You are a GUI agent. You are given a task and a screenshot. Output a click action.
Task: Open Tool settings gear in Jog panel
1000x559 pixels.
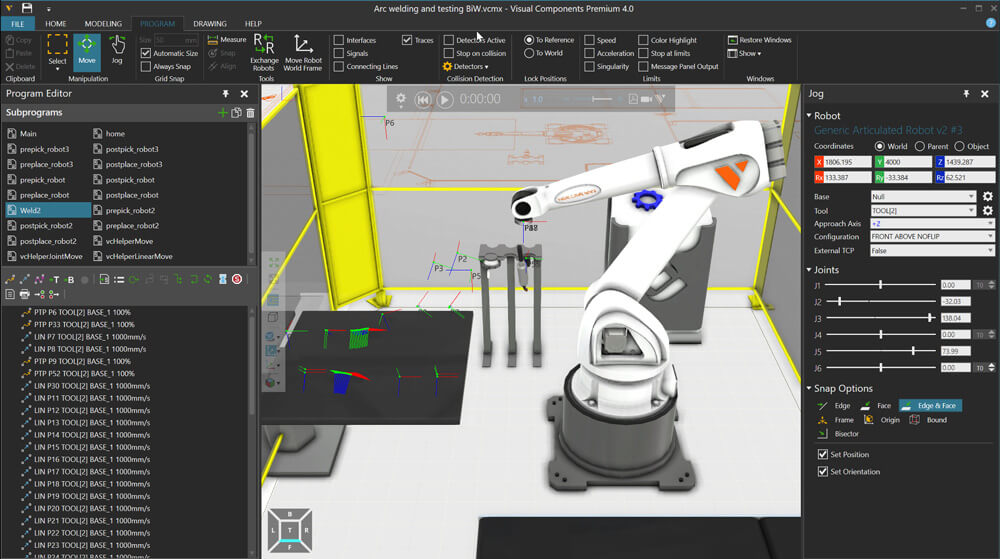(x=987, y=210)
